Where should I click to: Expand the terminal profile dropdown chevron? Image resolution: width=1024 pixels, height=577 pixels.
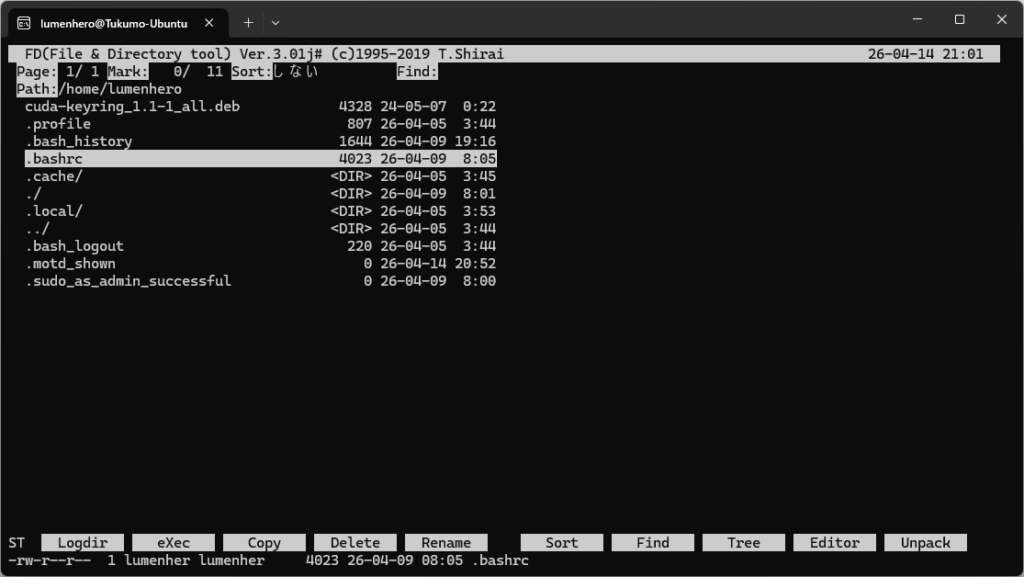coord(276,22)
